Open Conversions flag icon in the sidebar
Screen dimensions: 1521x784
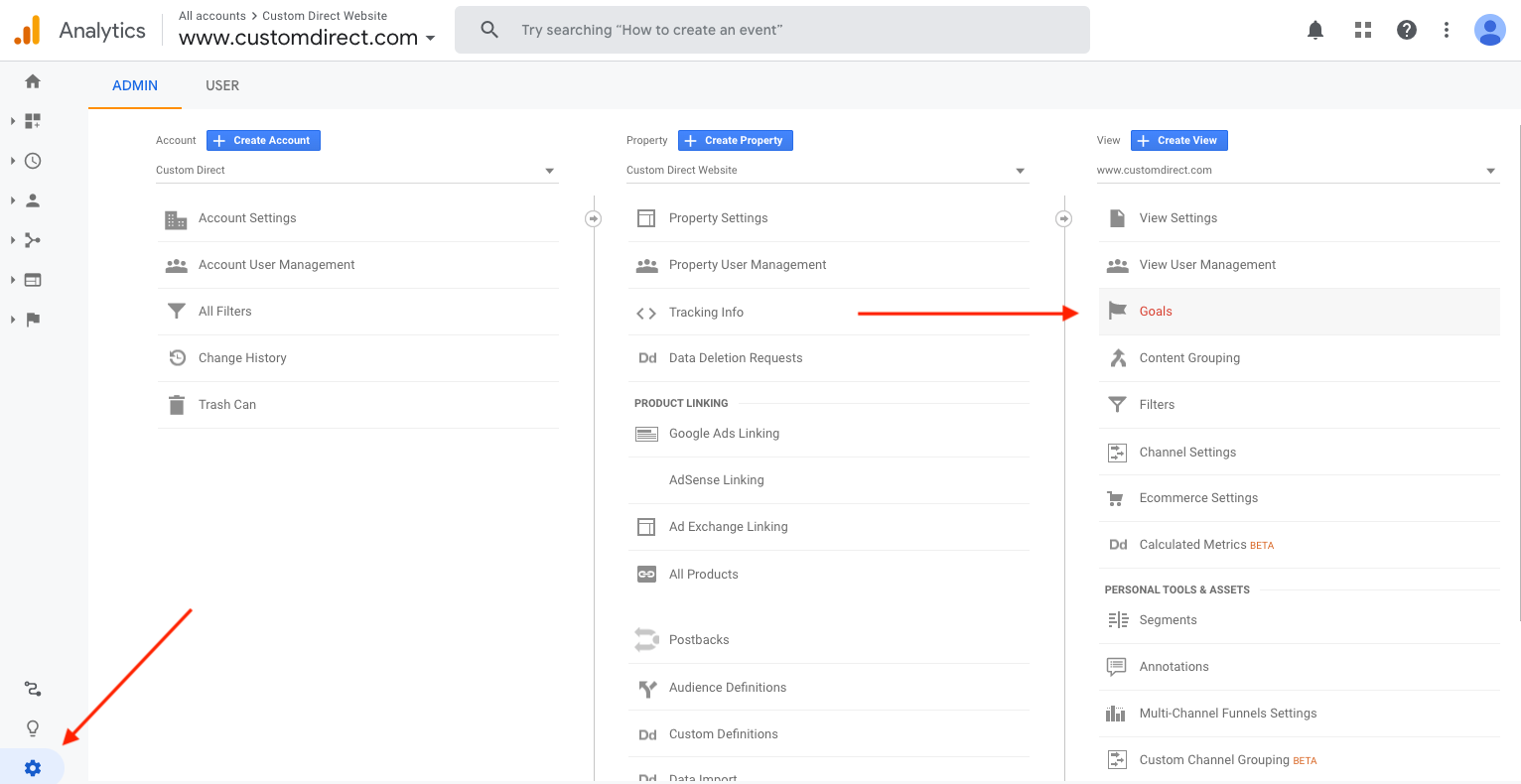point(33,320)
